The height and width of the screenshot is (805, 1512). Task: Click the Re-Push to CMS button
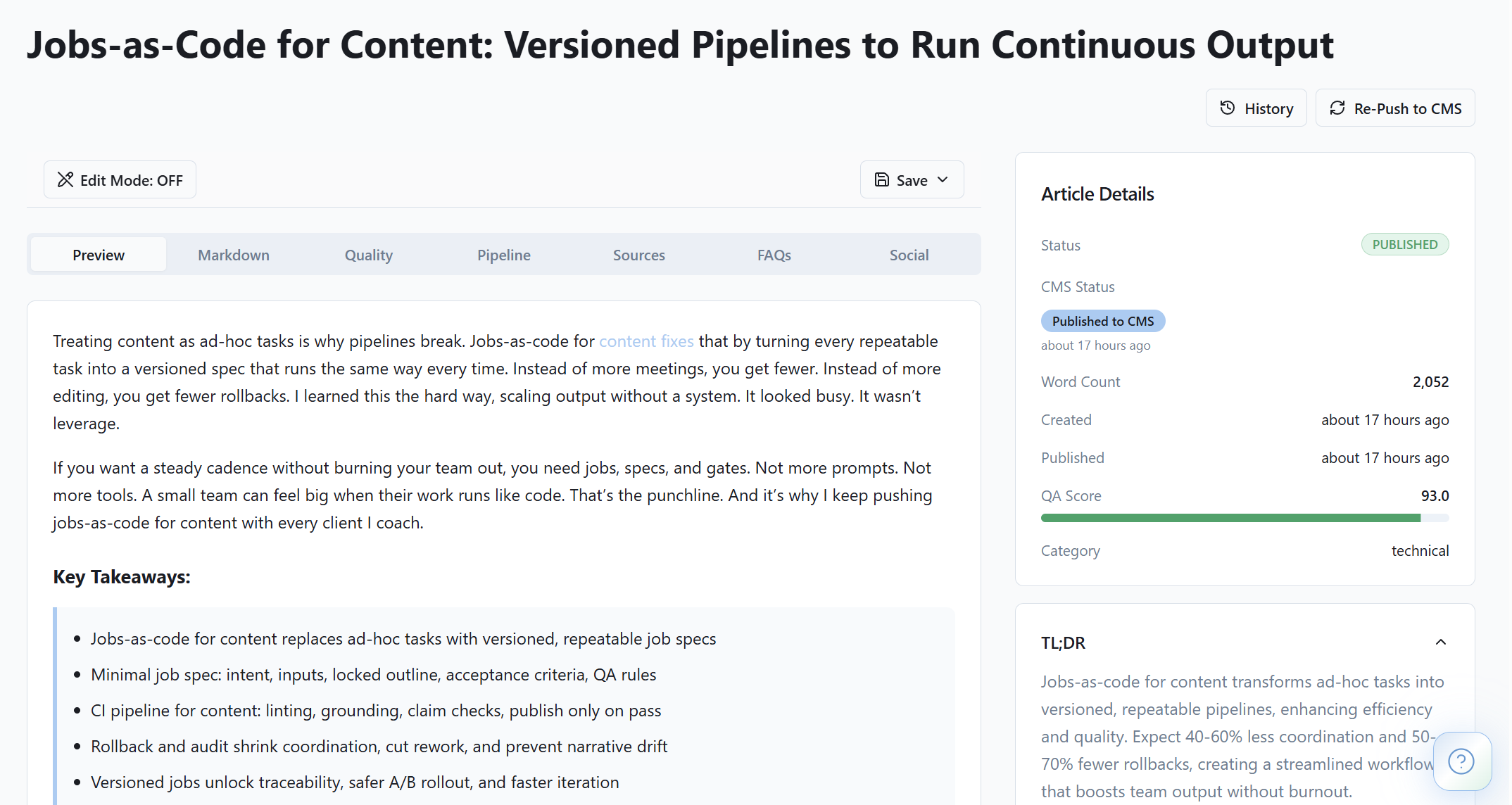[x=1394, y=108]
